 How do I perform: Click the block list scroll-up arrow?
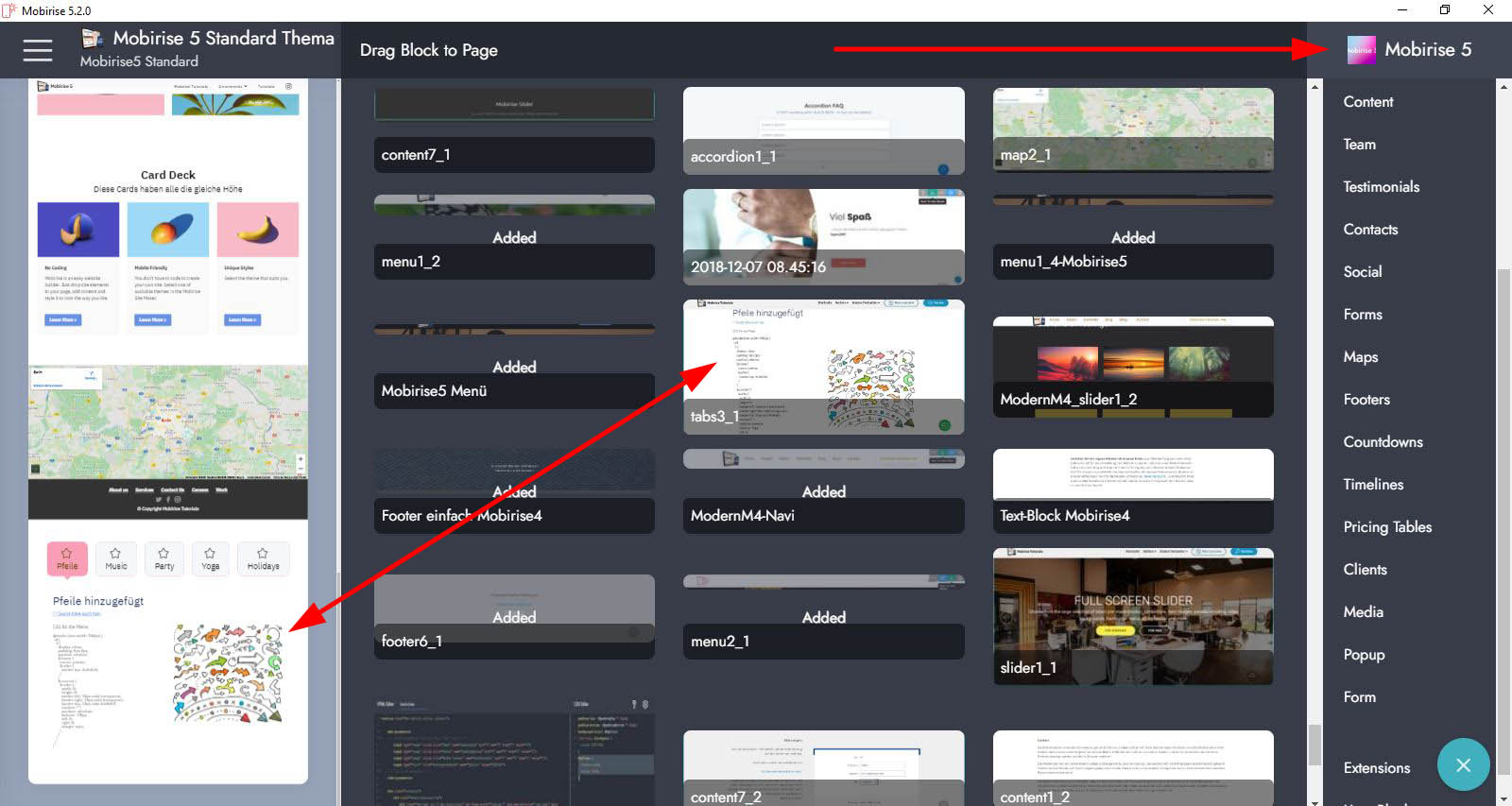(x=1314, y=87)
